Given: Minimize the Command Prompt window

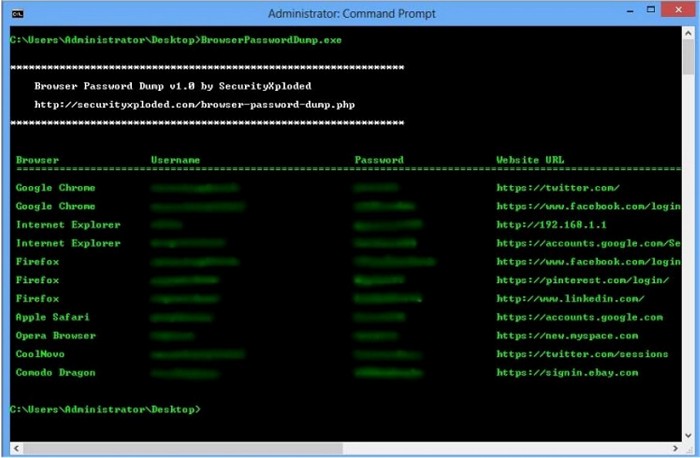Looking at the screenshot, I should click(630, 11).
